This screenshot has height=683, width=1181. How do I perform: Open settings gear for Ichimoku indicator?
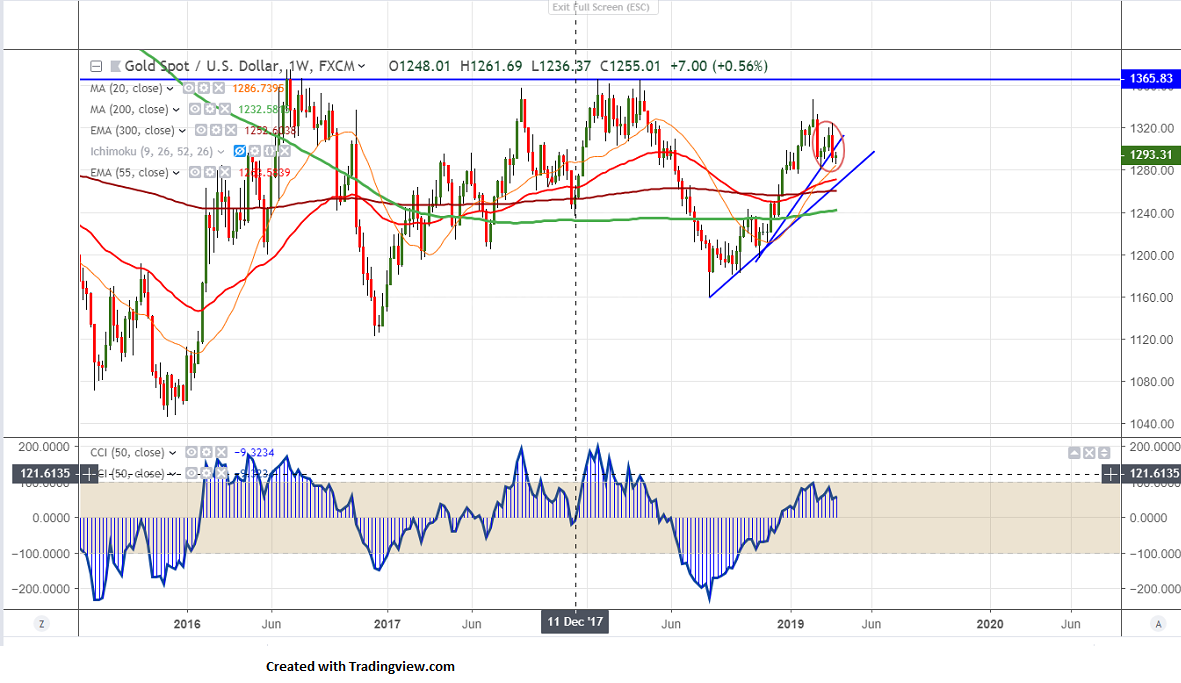coord(255,151)
